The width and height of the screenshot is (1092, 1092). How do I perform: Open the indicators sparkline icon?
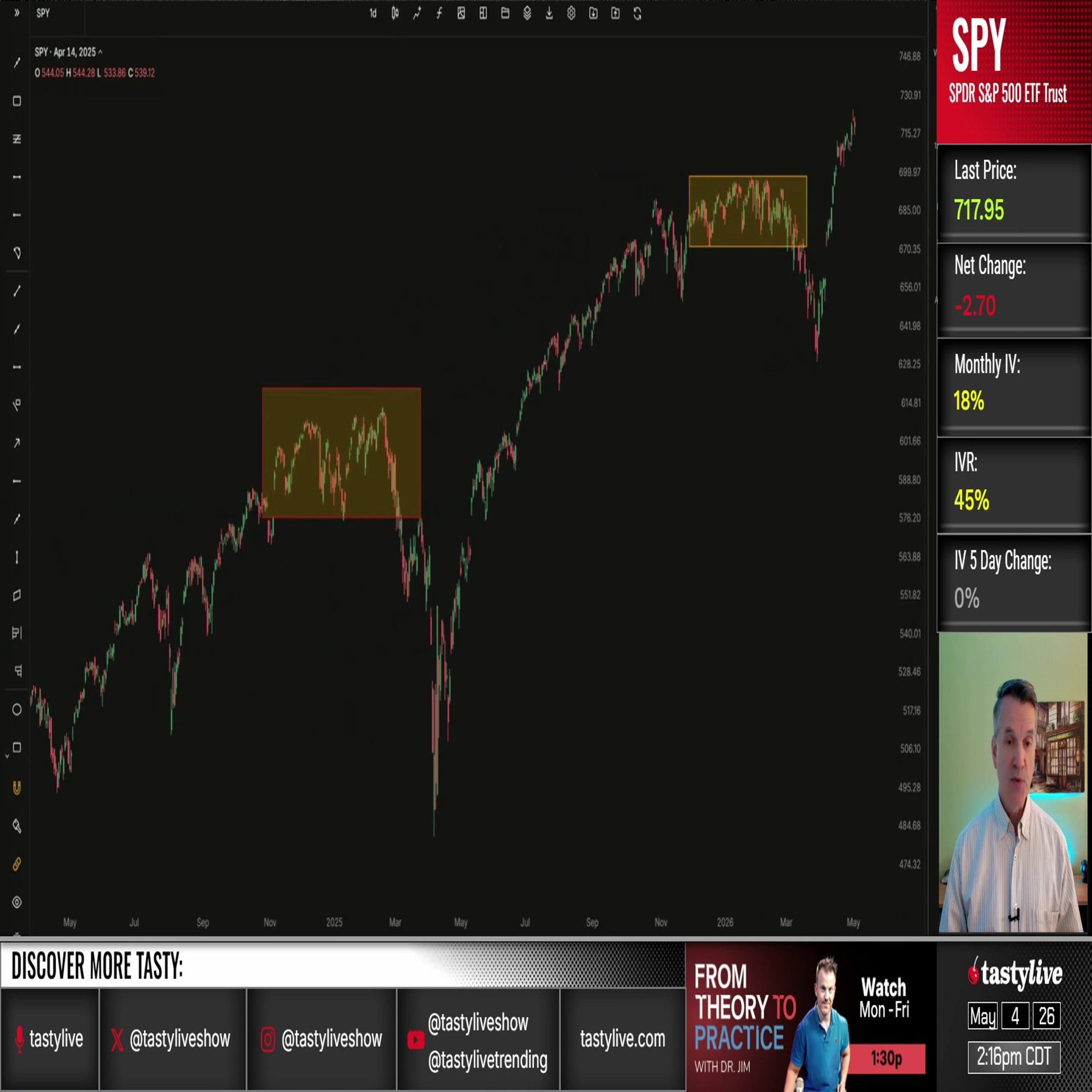click(x=417, y=13)
